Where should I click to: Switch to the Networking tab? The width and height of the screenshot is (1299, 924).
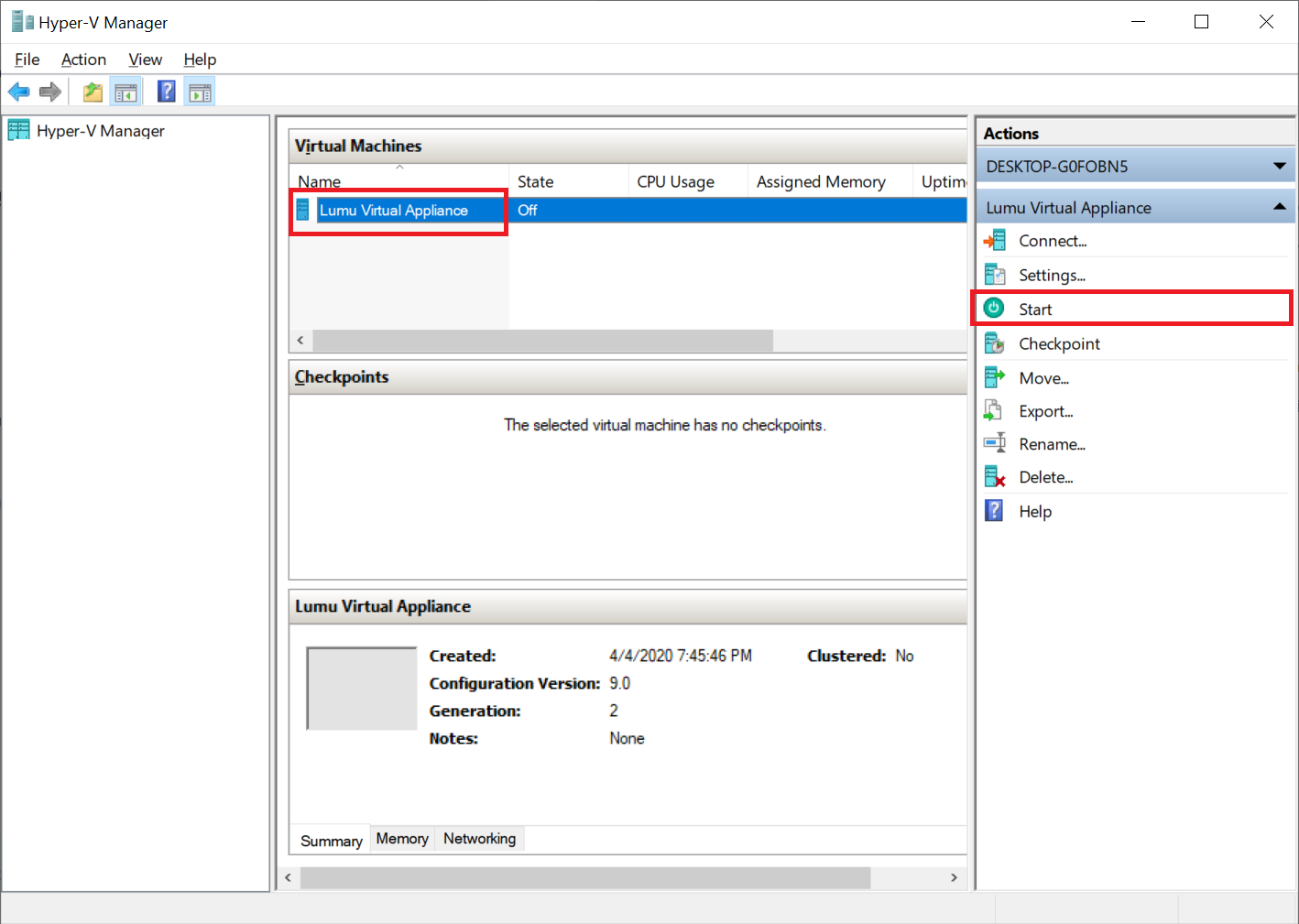(480, 839)
